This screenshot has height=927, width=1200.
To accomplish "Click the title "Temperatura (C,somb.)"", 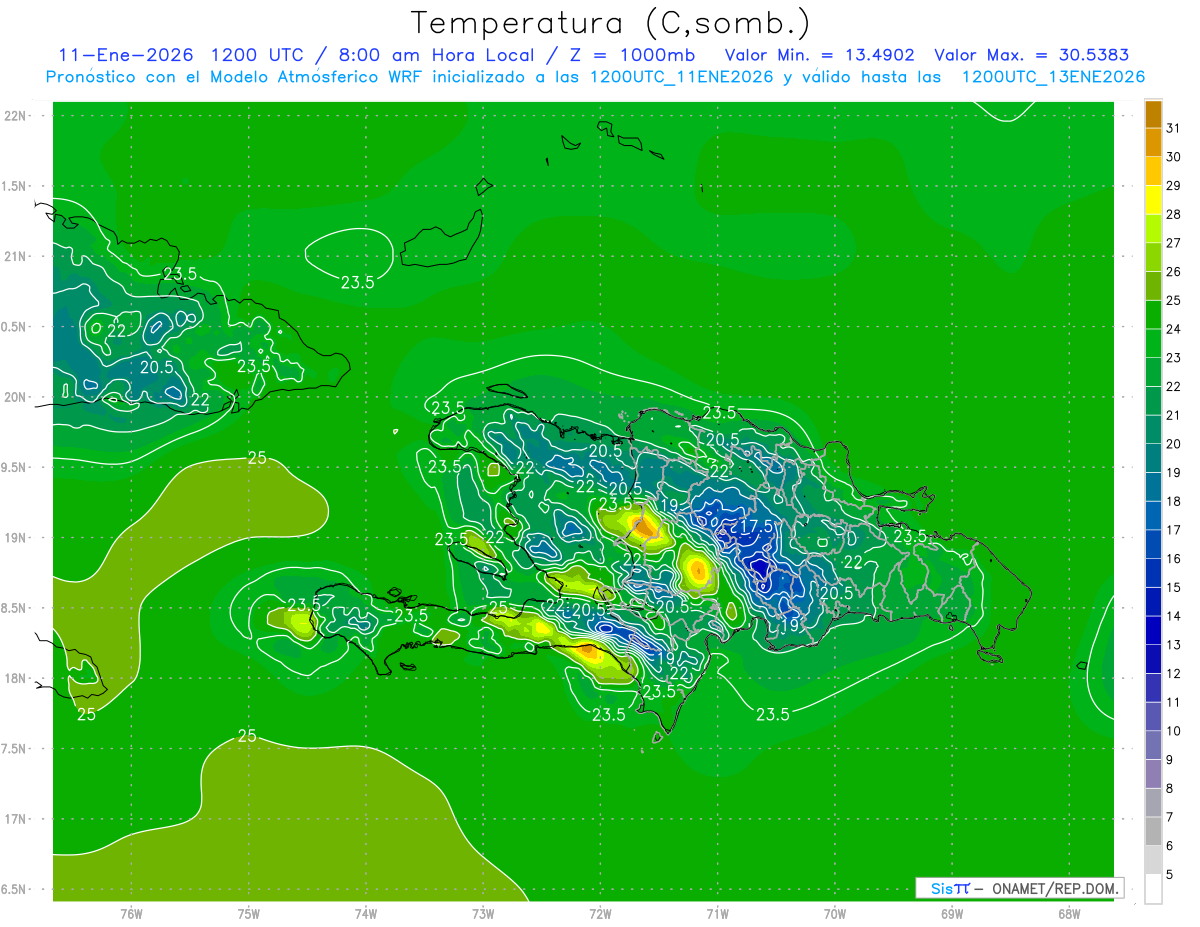I will (x=611, y=24).
